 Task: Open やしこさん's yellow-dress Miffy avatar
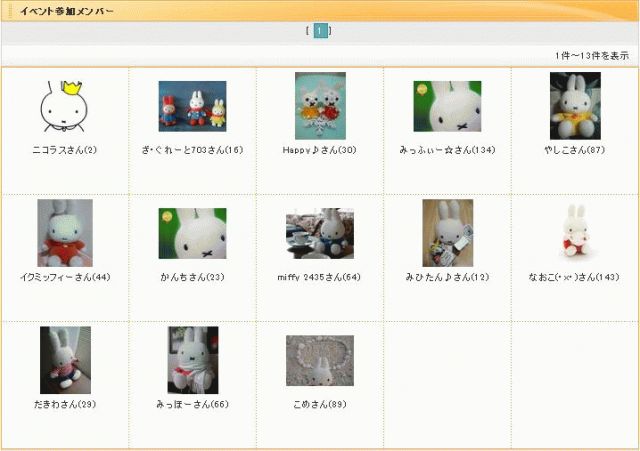coord(575,106)
